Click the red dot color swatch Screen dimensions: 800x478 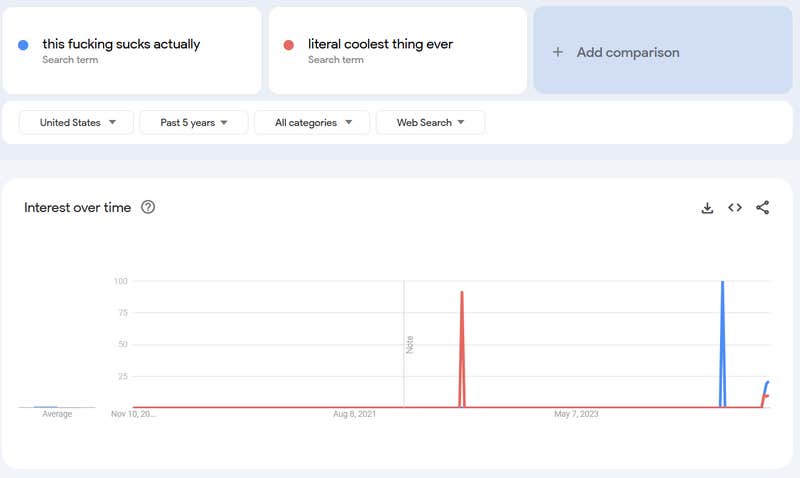(289, 45)
